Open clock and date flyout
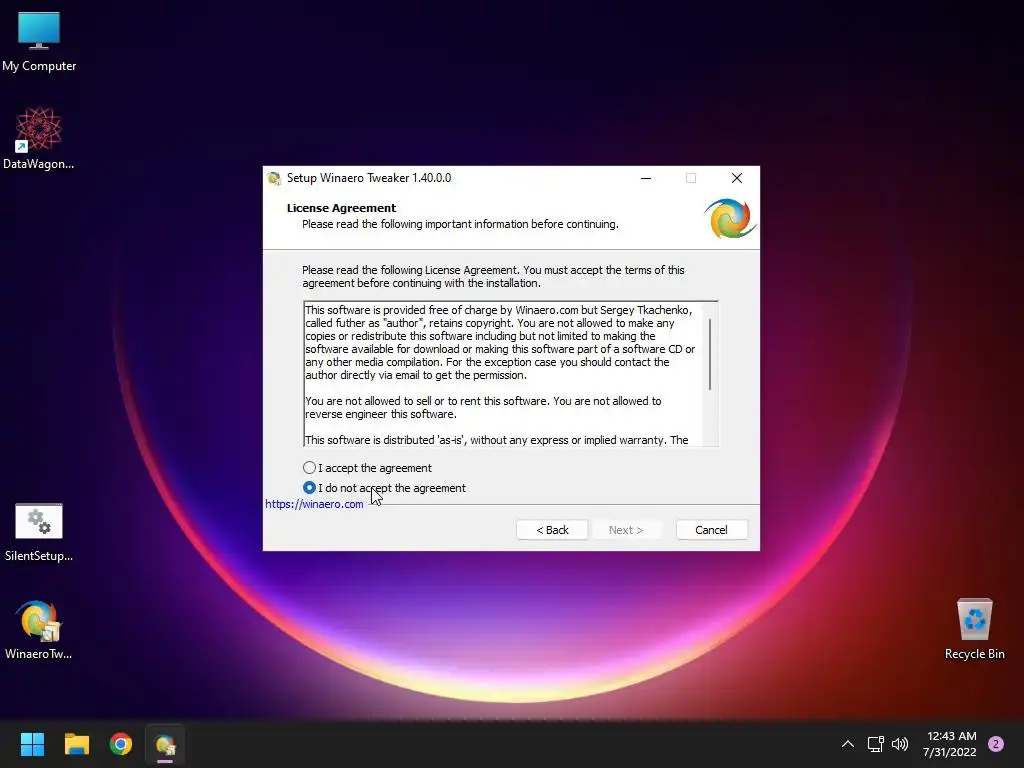Viewport: 1024px width, 768px height. tap(950, 744)
